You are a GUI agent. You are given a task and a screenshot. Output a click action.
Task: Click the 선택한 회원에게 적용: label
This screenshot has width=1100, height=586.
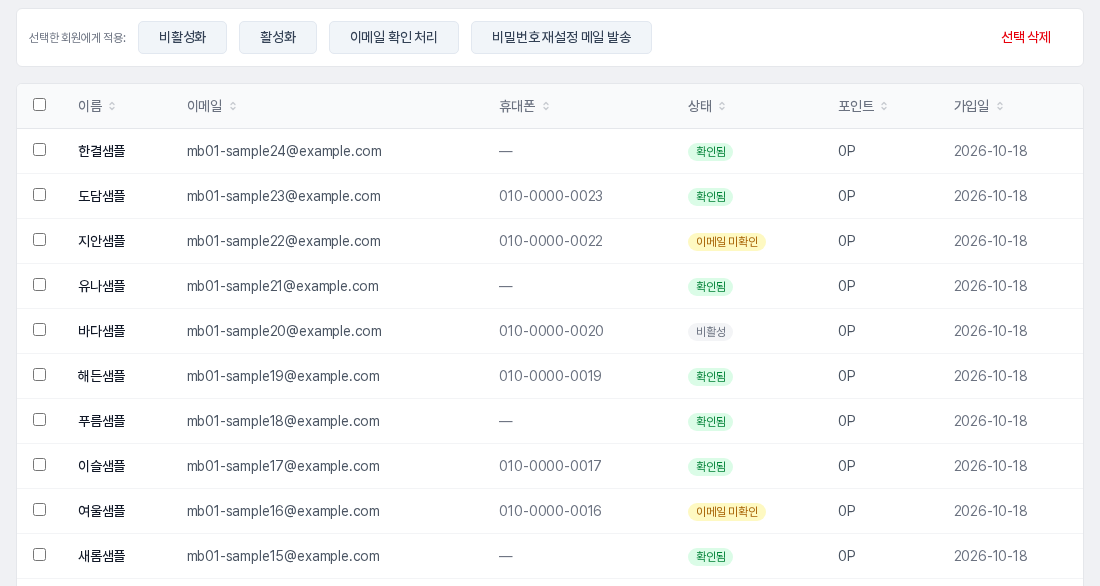[x=77, y=38]
